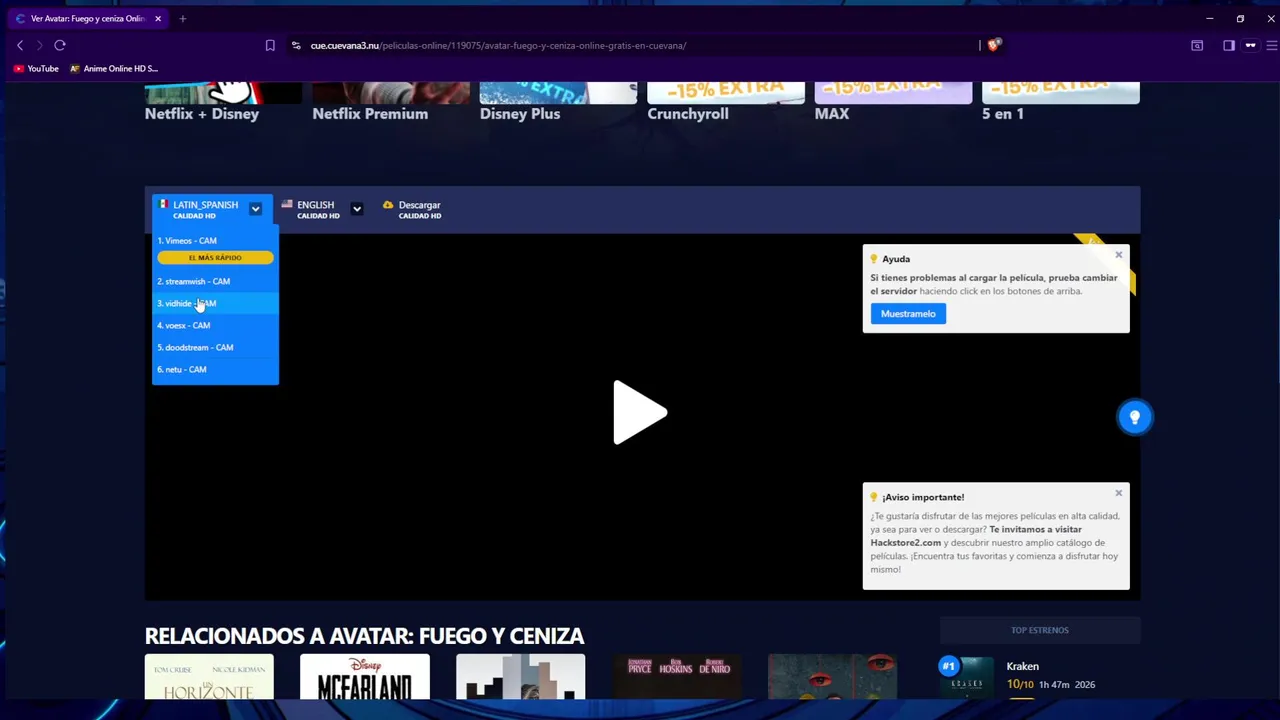Open the Disney Plus offer

coord(558,102)
